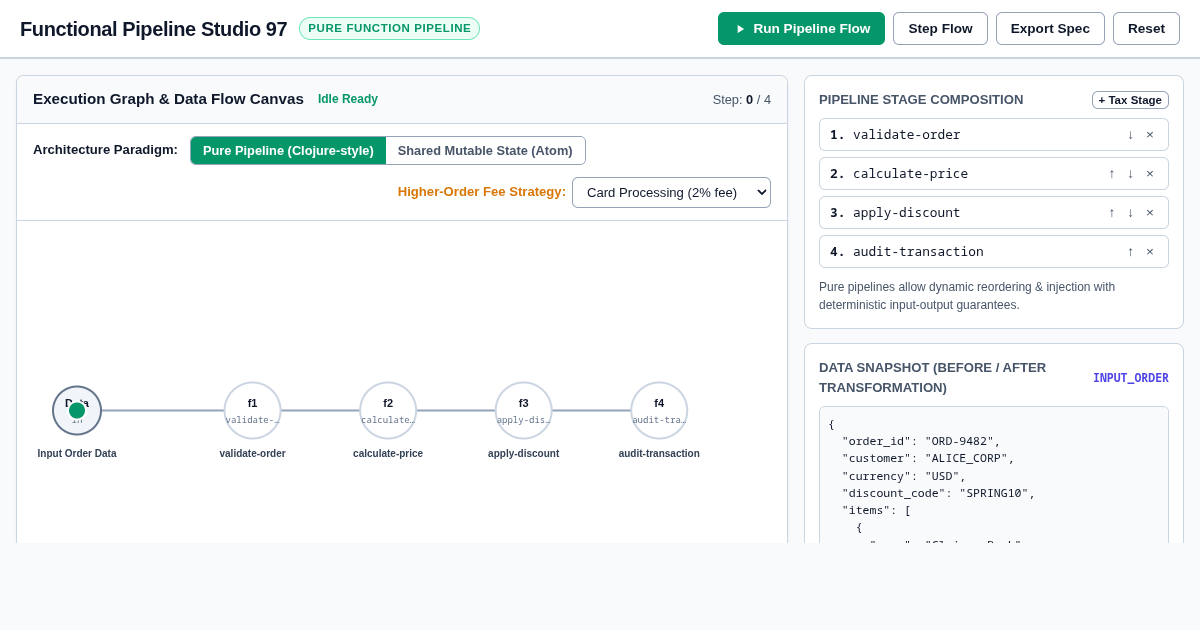The width and height of the screenshot is (1200, 630).
Task: Click the INPUT_ORDER label
Action: coord(1130,378)
